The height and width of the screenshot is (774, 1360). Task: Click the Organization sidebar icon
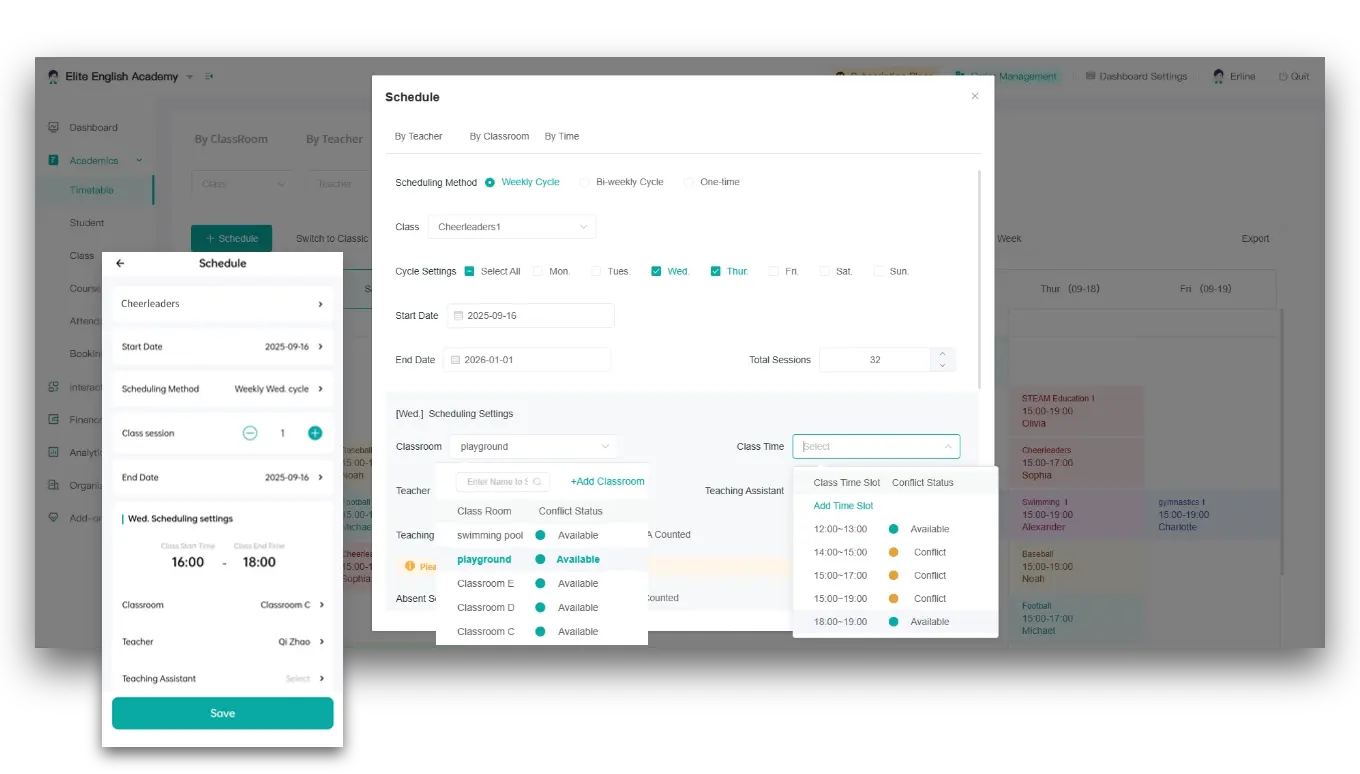coord(53,486)
